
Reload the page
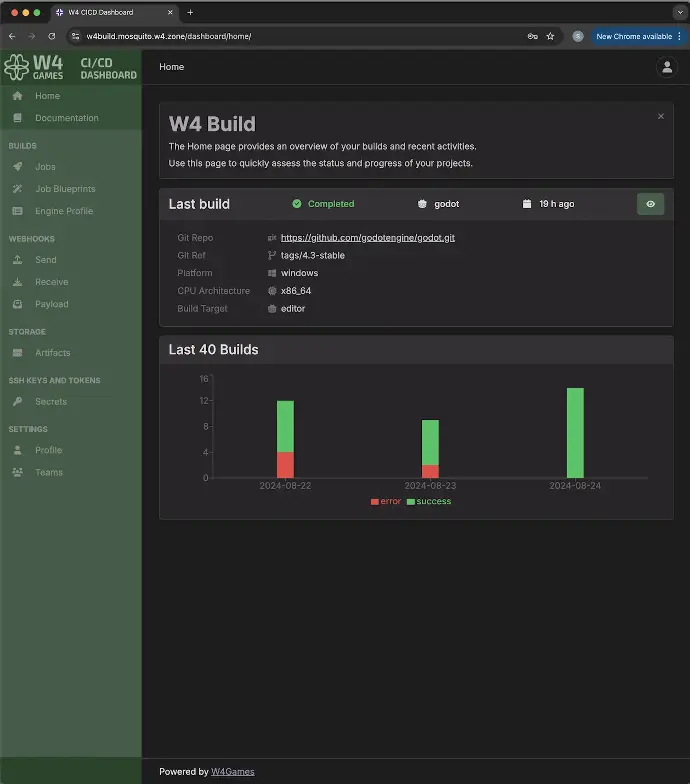click(x=52, y=36)
